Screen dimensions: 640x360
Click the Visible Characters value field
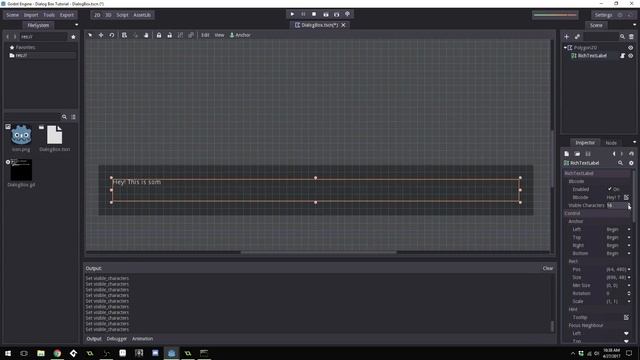(616, 205)
